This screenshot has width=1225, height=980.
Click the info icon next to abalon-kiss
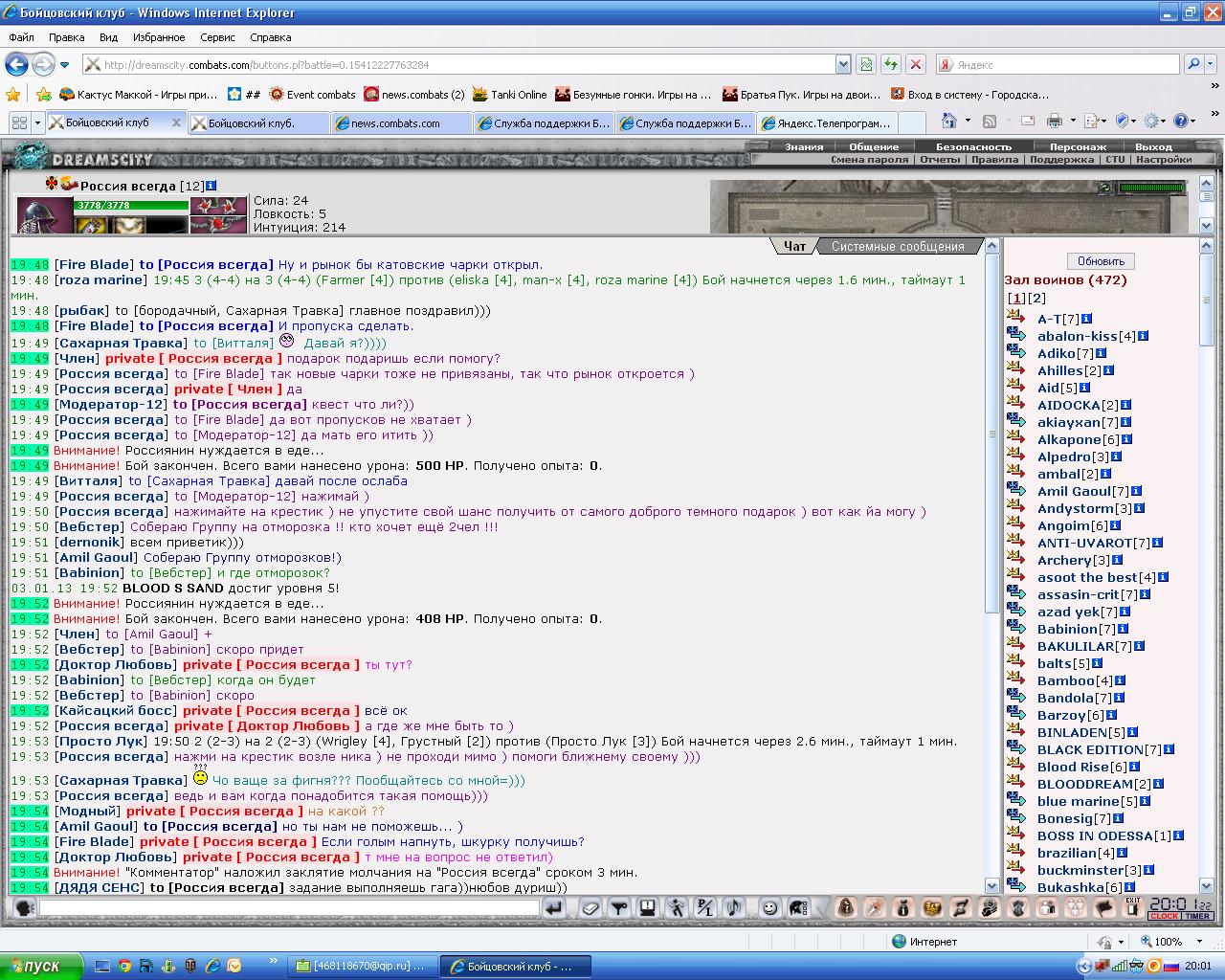point(1144,336)
